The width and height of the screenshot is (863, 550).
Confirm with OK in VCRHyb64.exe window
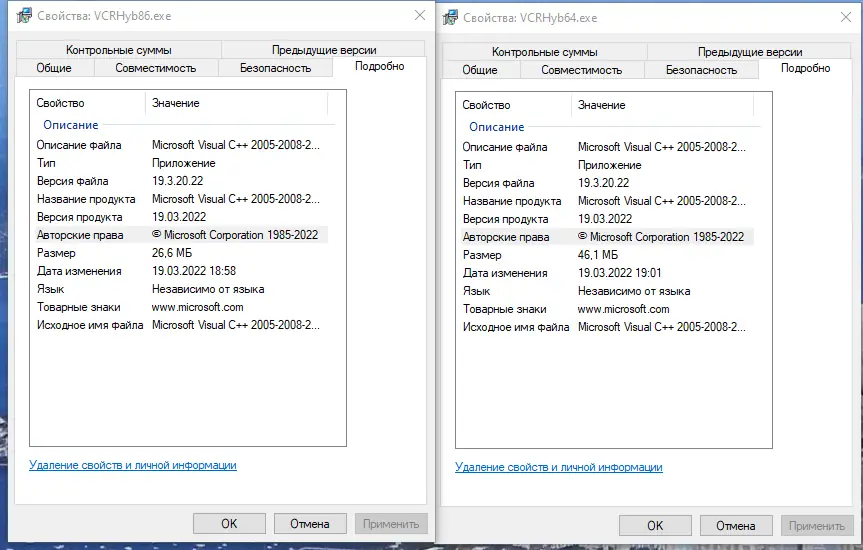[x=655, y=525]
